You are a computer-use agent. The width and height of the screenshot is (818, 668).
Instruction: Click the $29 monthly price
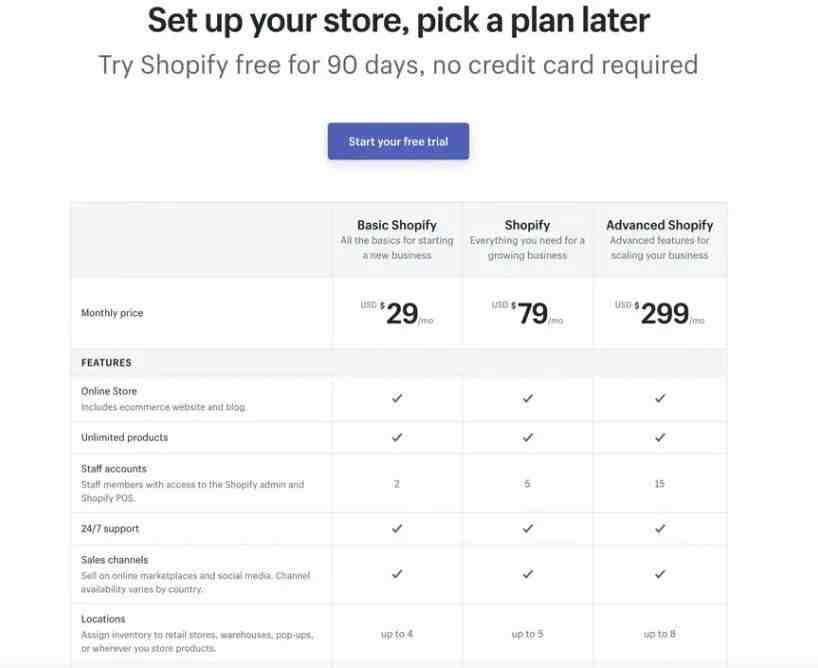pos(397,313)
